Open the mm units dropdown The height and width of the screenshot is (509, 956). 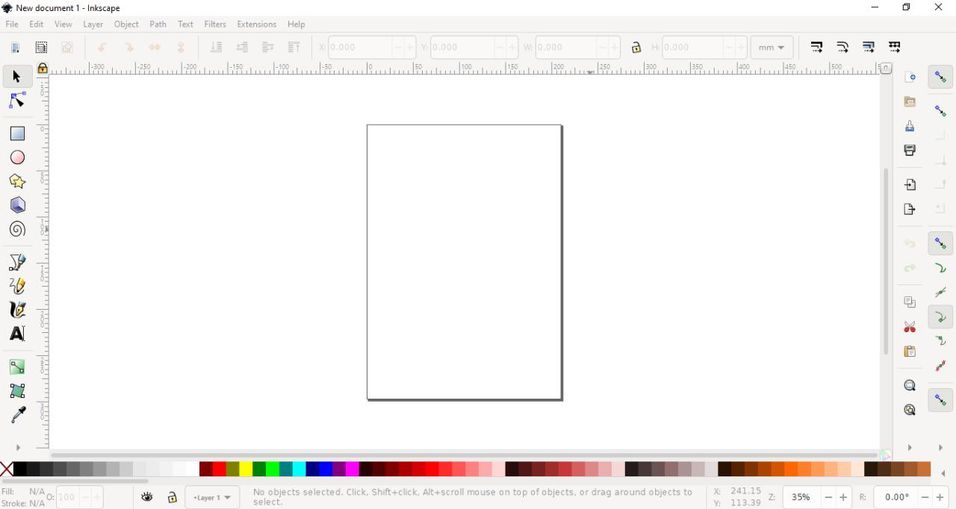[x=771, y=47]
